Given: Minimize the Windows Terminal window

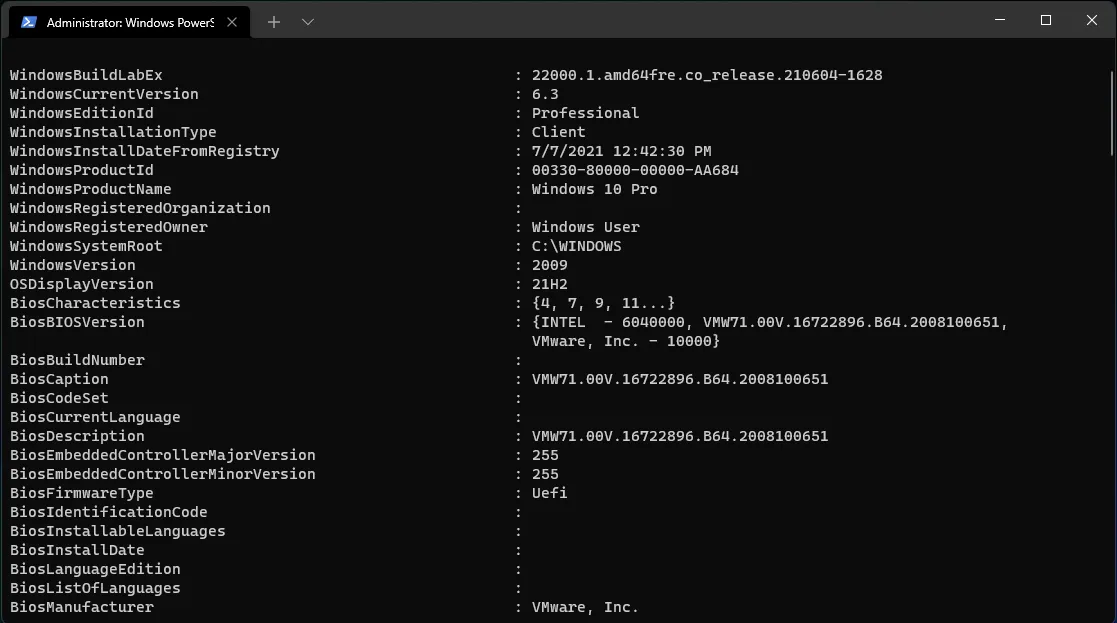Looking at the screenshot, I should coord(999,20).
